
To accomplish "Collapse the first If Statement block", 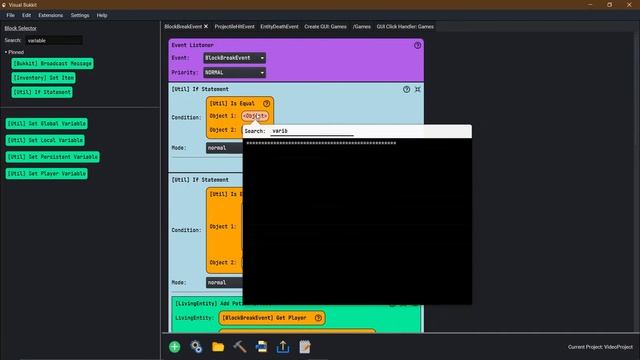I will pyautogui.click(x=418, y=89).
